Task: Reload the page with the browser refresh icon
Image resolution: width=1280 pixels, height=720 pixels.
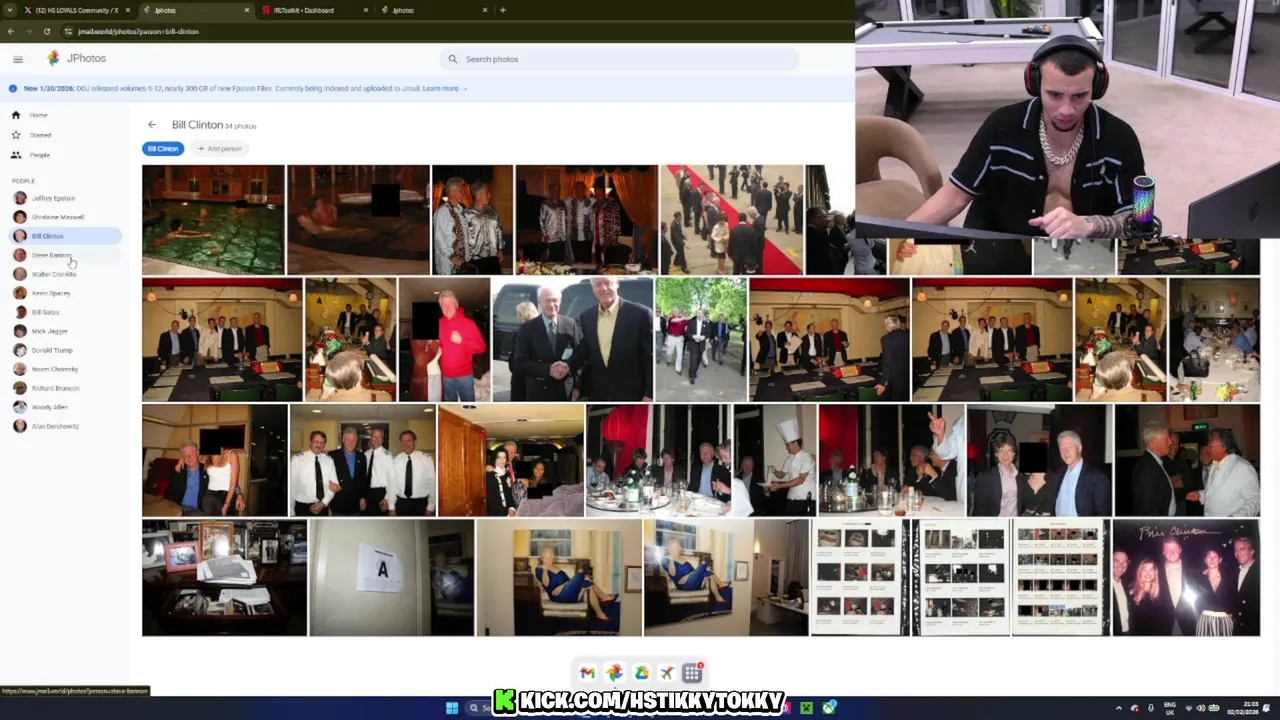Action: click(47, 31)
